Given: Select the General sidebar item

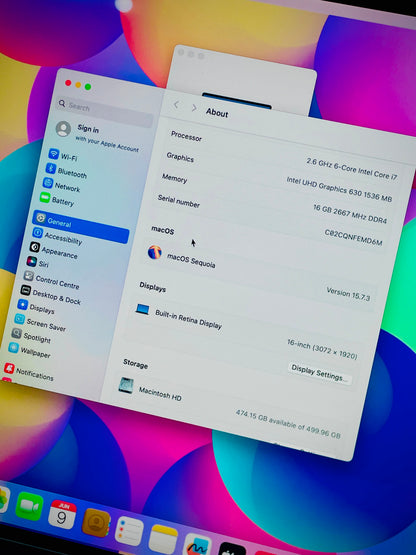Looking at the screenshot, I should (81, 227).
